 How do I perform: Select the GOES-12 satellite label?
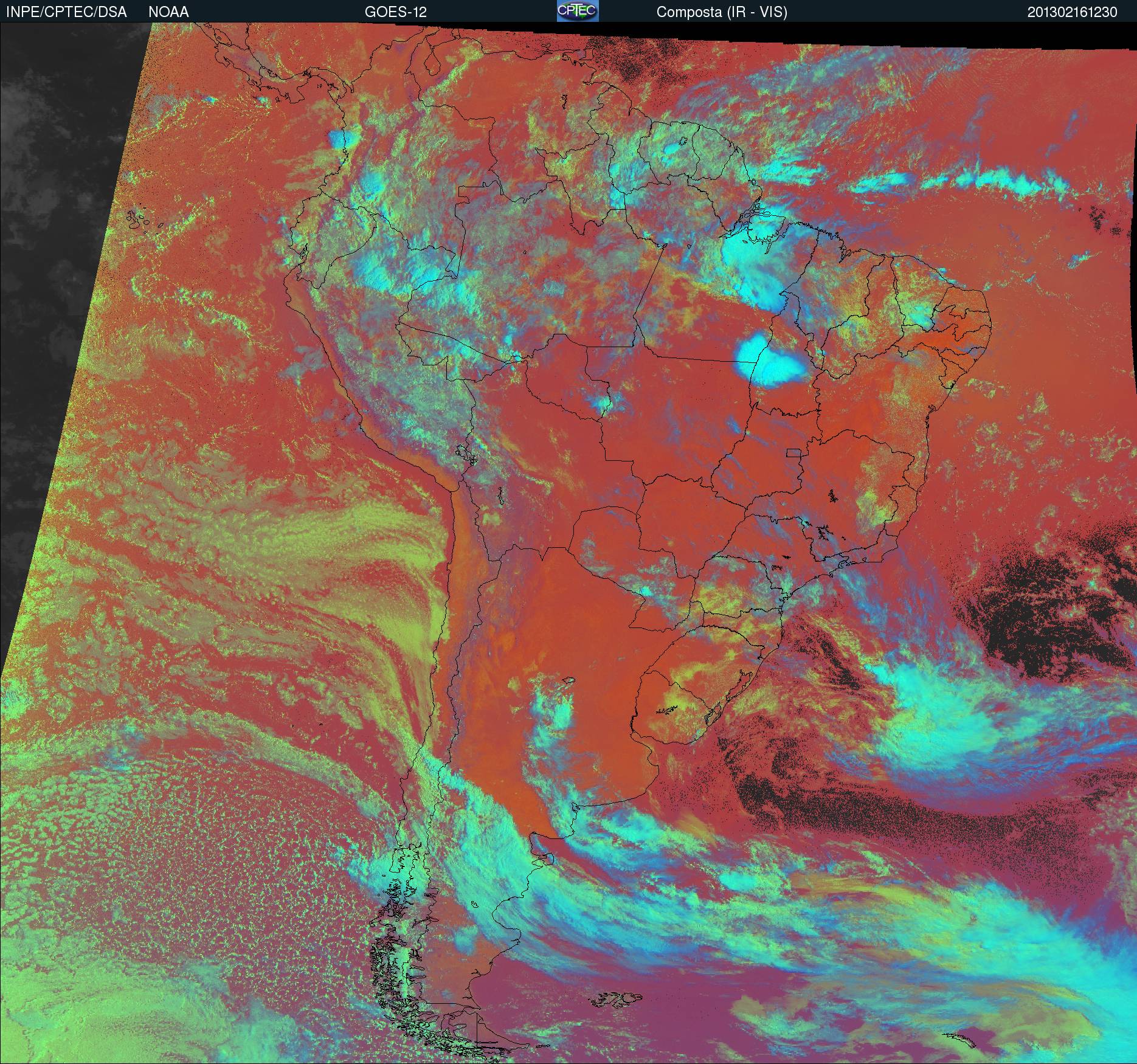395,12
